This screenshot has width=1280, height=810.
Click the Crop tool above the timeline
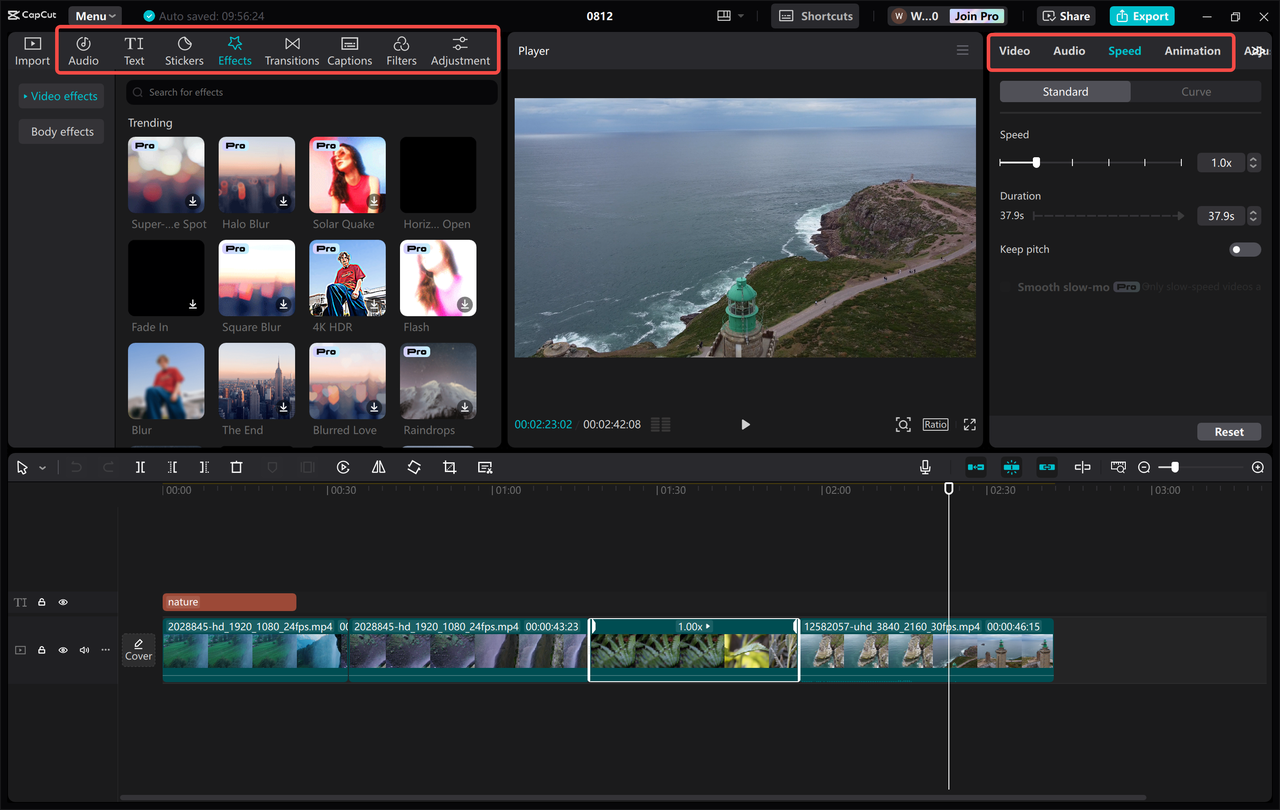(x=449, y=467)
